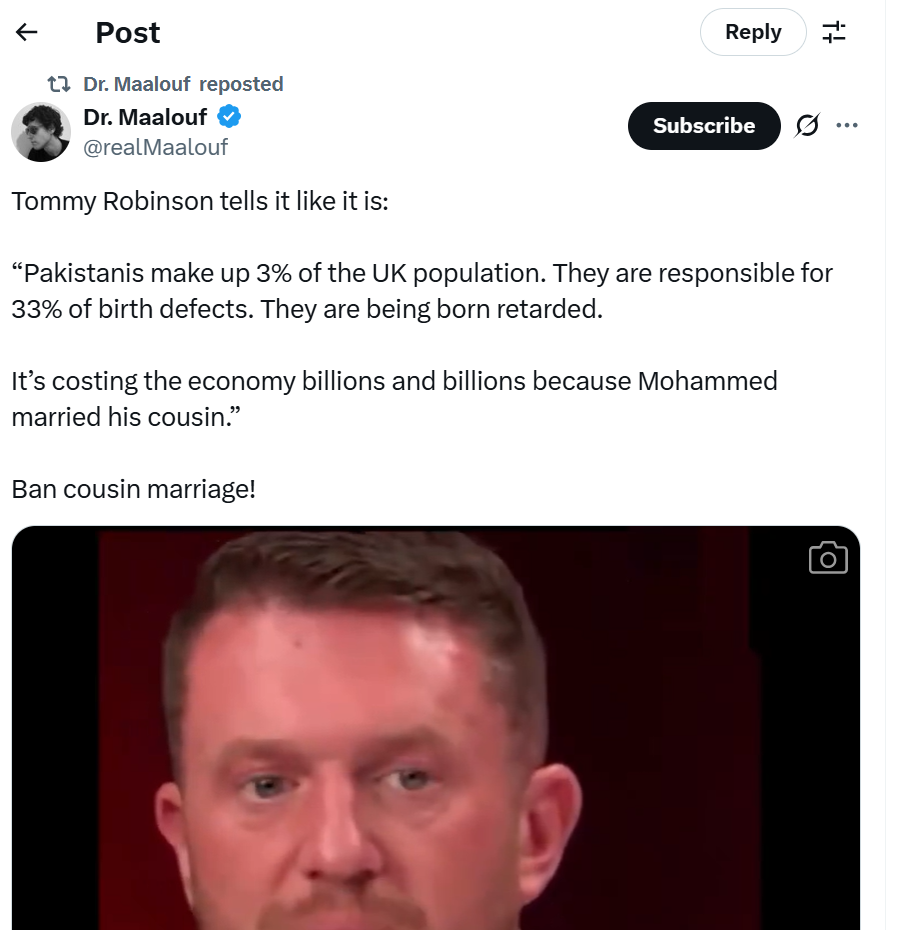919x930 pixels.
Task: Click the camera icon on the video
Action: point(827,558)
